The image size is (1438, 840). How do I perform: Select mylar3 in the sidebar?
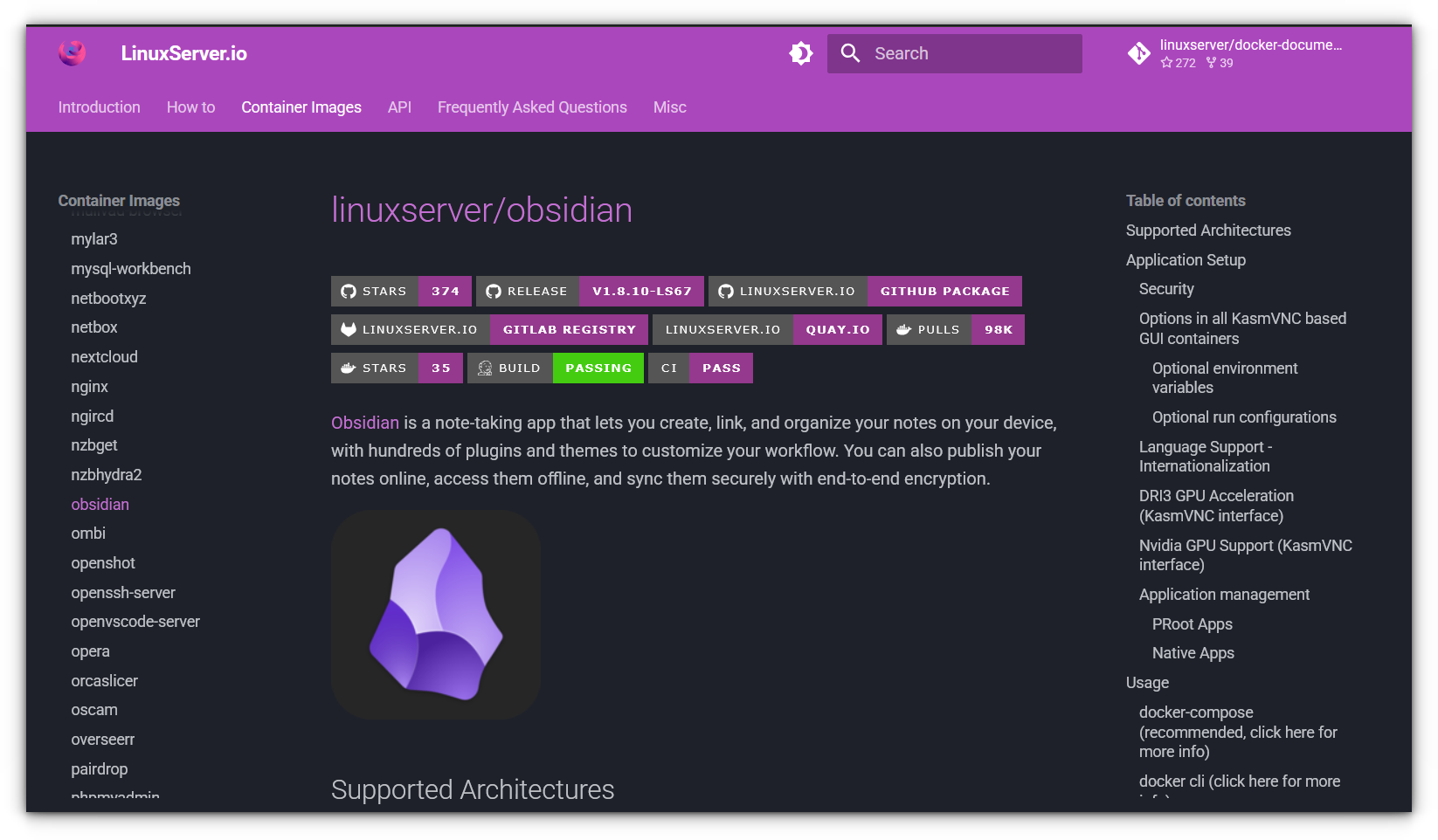pyautogui.click(x=94, y=239)
